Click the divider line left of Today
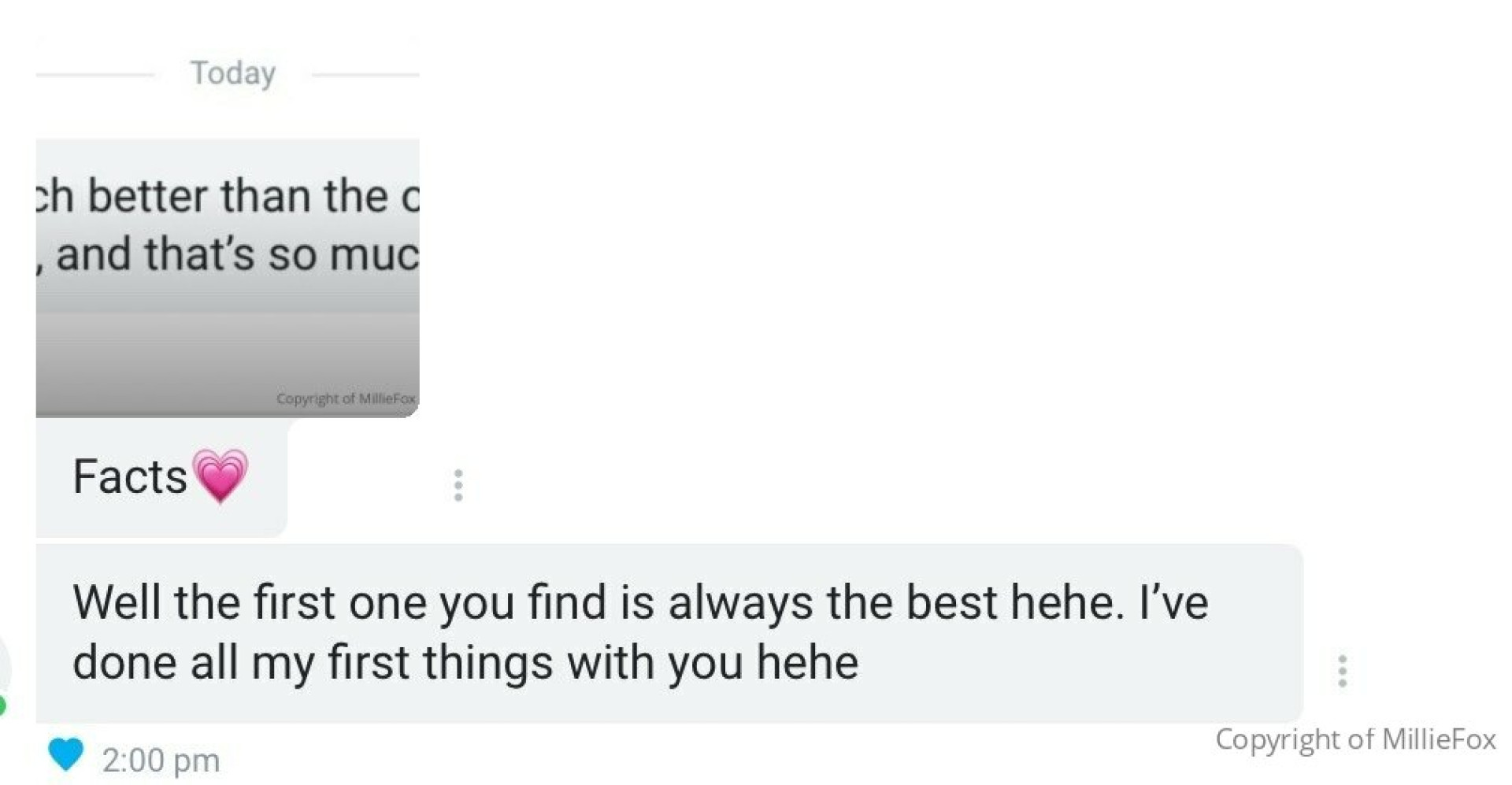The height and width of the screenshot is (785, 1512). coord(94,76)
